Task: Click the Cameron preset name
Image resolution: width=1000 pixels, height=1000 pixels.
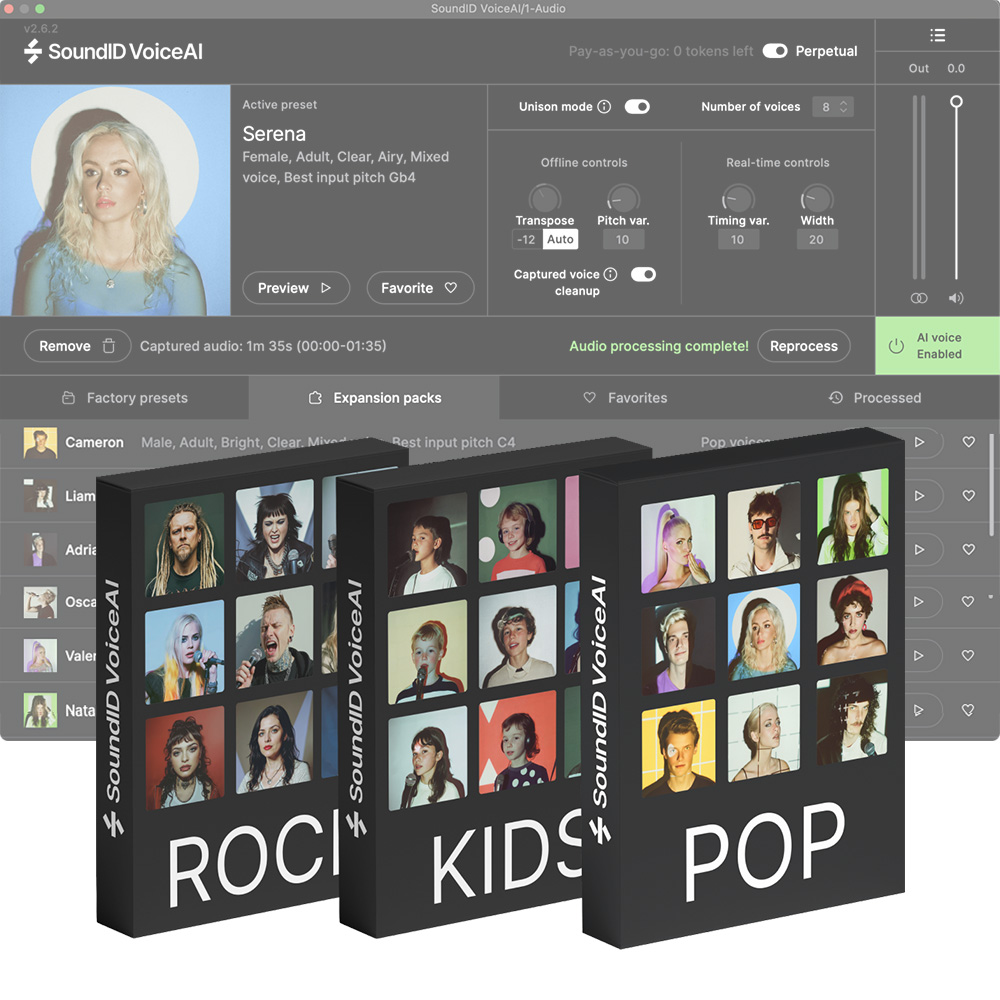Action: [94, 443]
